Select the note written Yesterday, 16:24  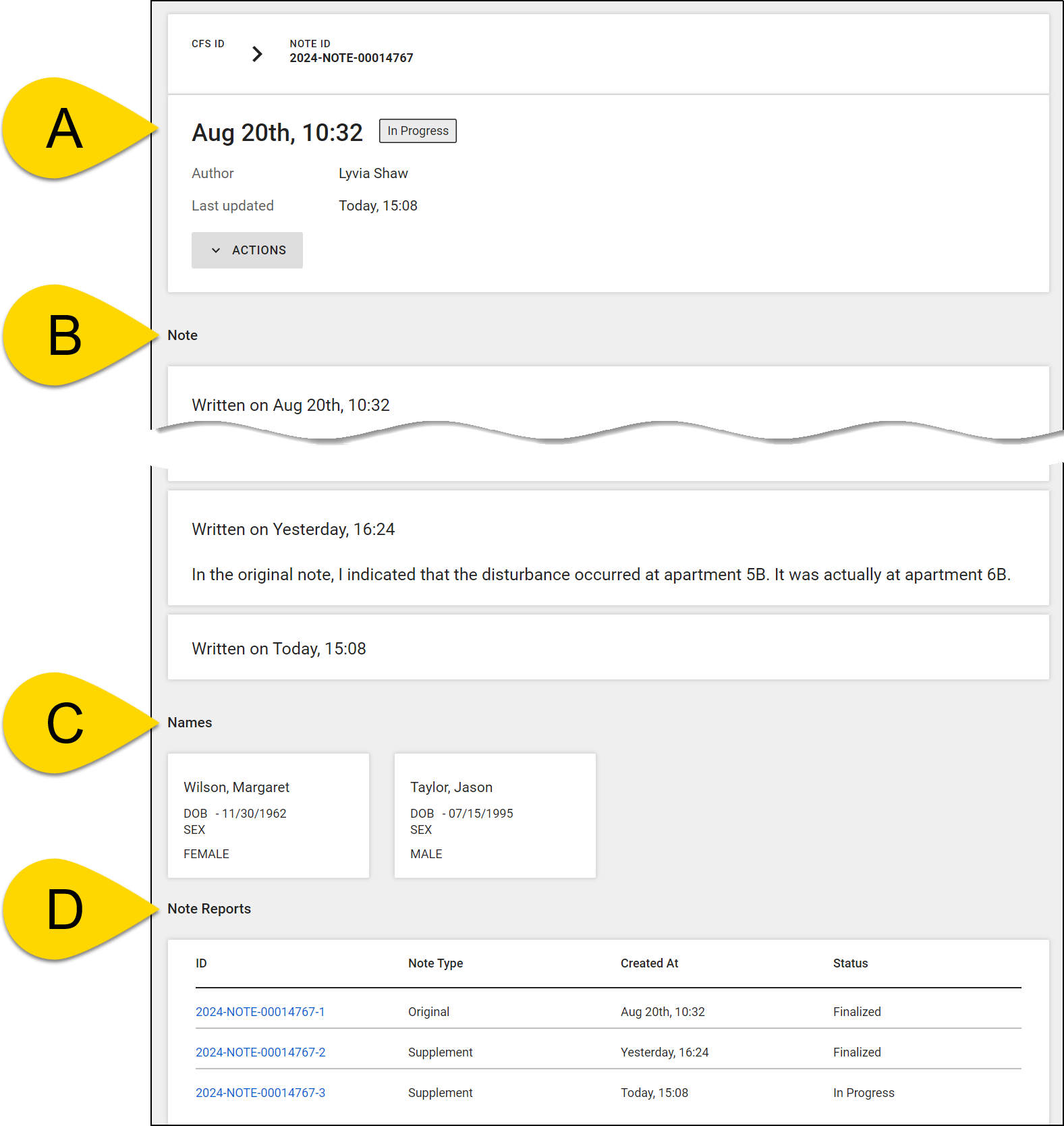tap(607, 548)
